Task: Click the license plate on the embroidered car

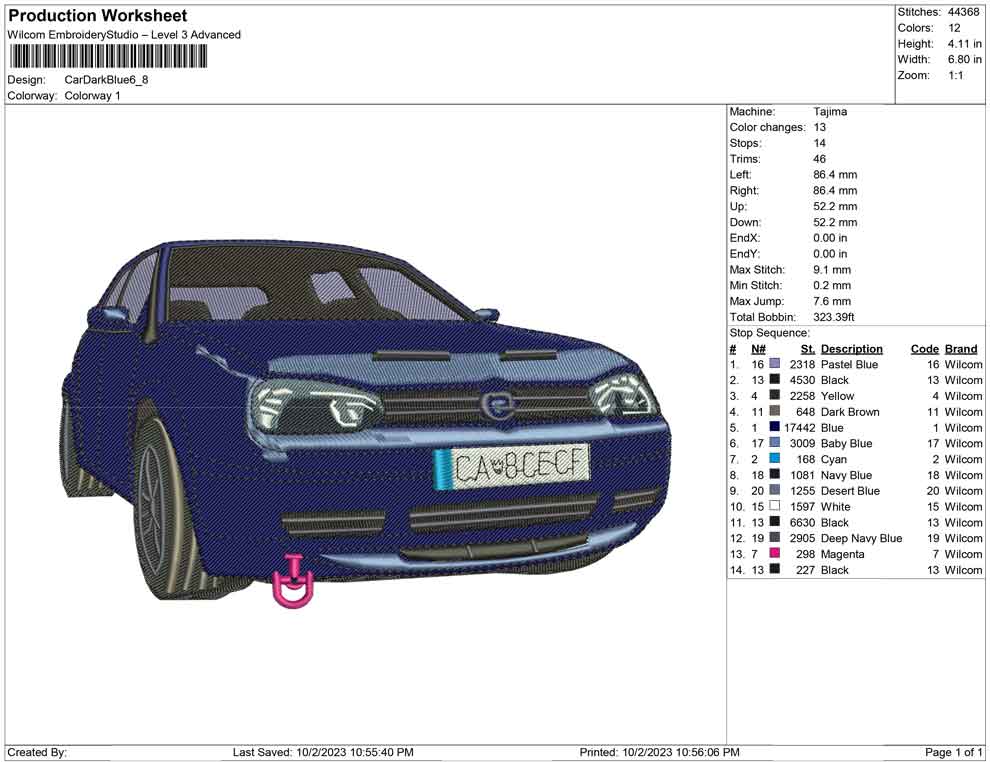Action: (512, 466)
